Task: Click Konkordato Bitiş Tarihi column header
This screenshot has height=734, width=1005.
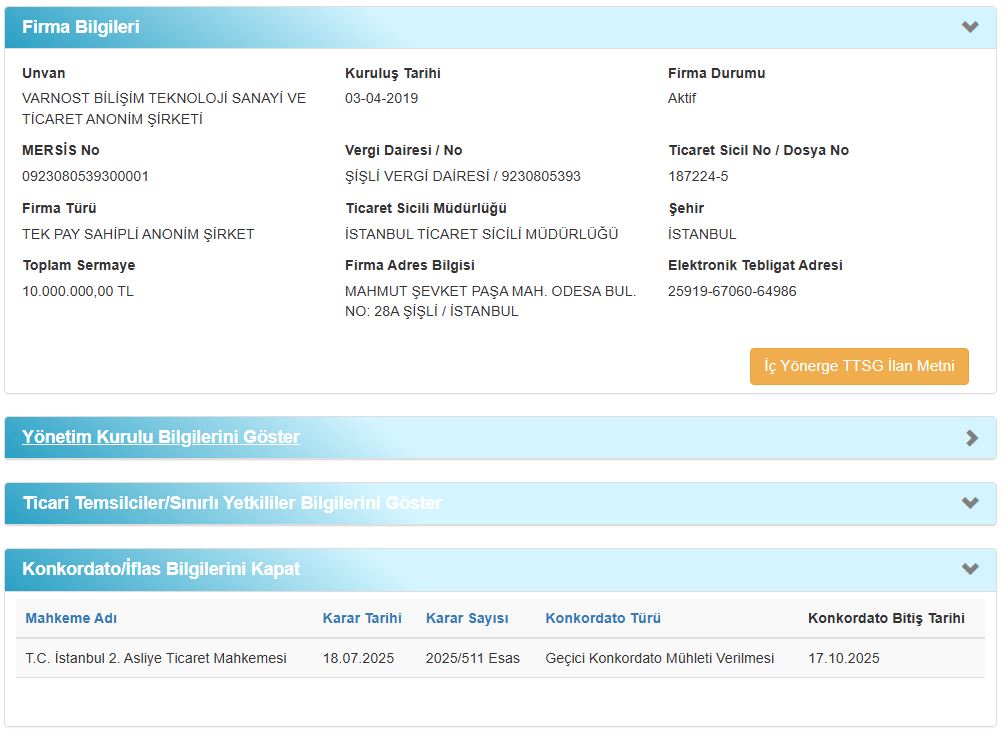Action: click(886, 618)
